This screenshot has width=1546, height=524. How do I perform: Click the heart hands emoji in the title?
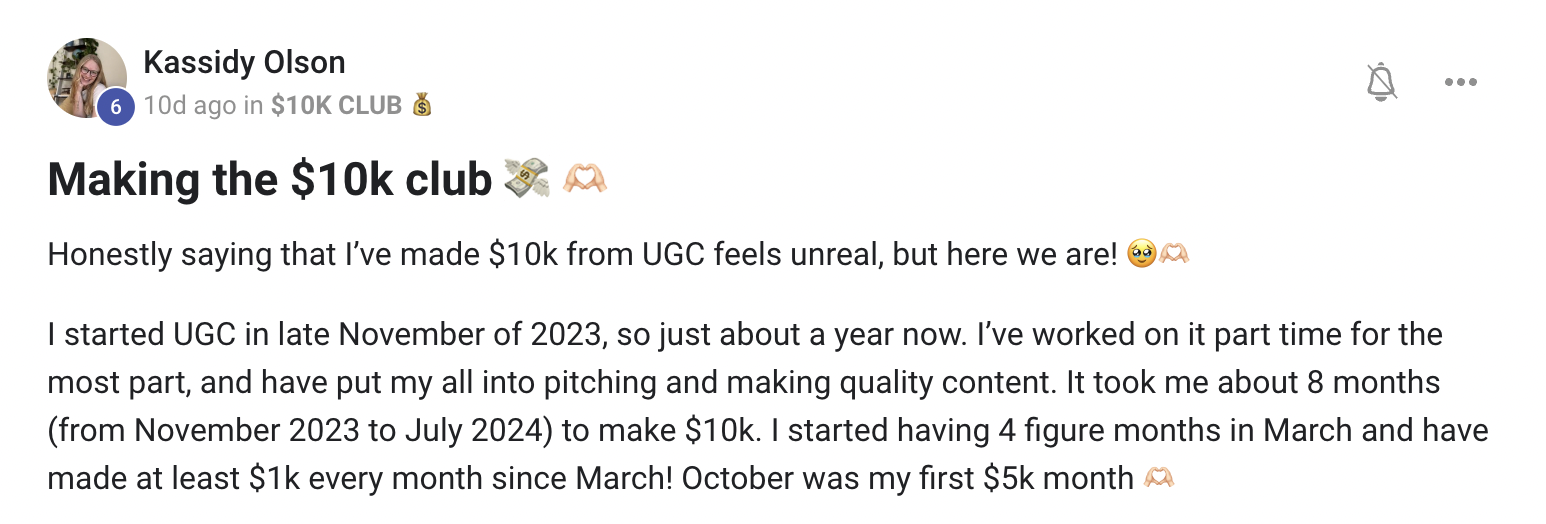point(585,179)
